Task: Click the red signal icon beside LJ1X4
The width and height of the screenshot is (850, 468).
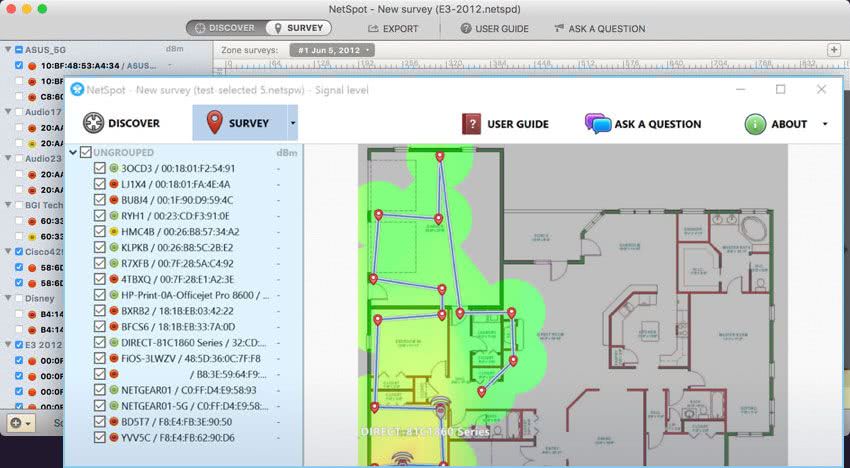Action: [114, 184]
